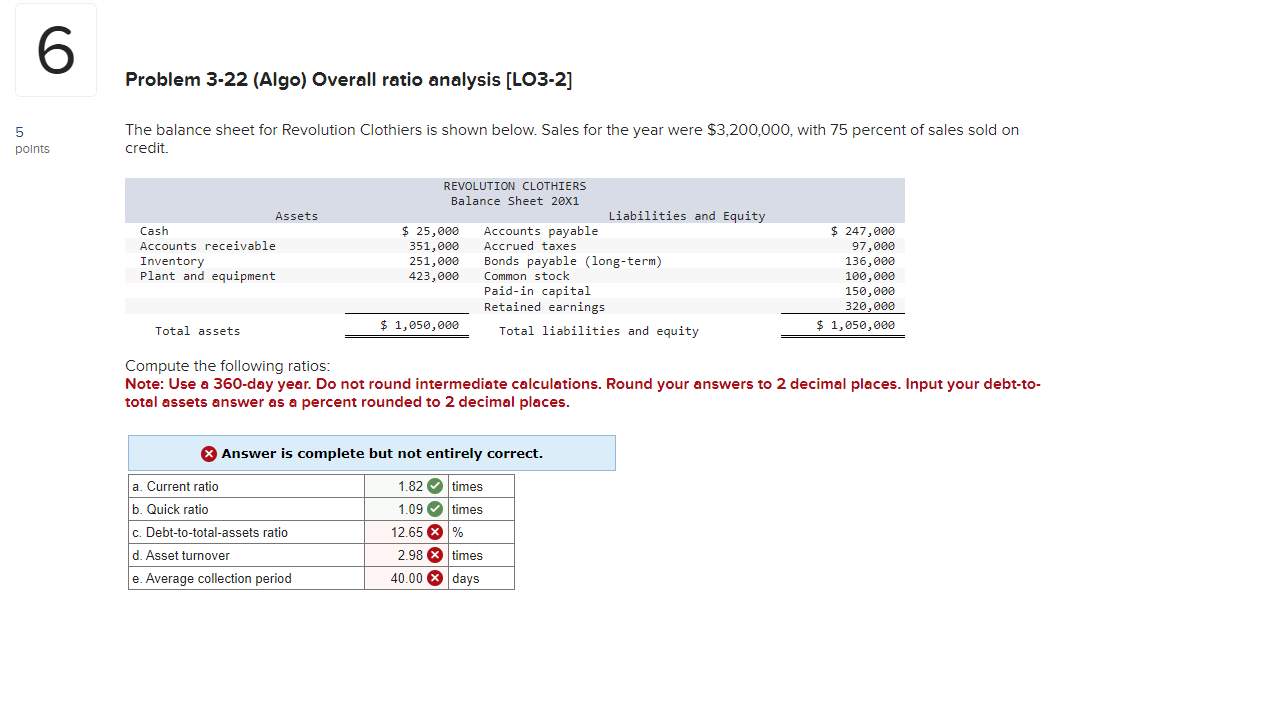The image size is (1269, 715).
Task: Click 'Accounts payable' row label
Action: click(x=541, y=231)
